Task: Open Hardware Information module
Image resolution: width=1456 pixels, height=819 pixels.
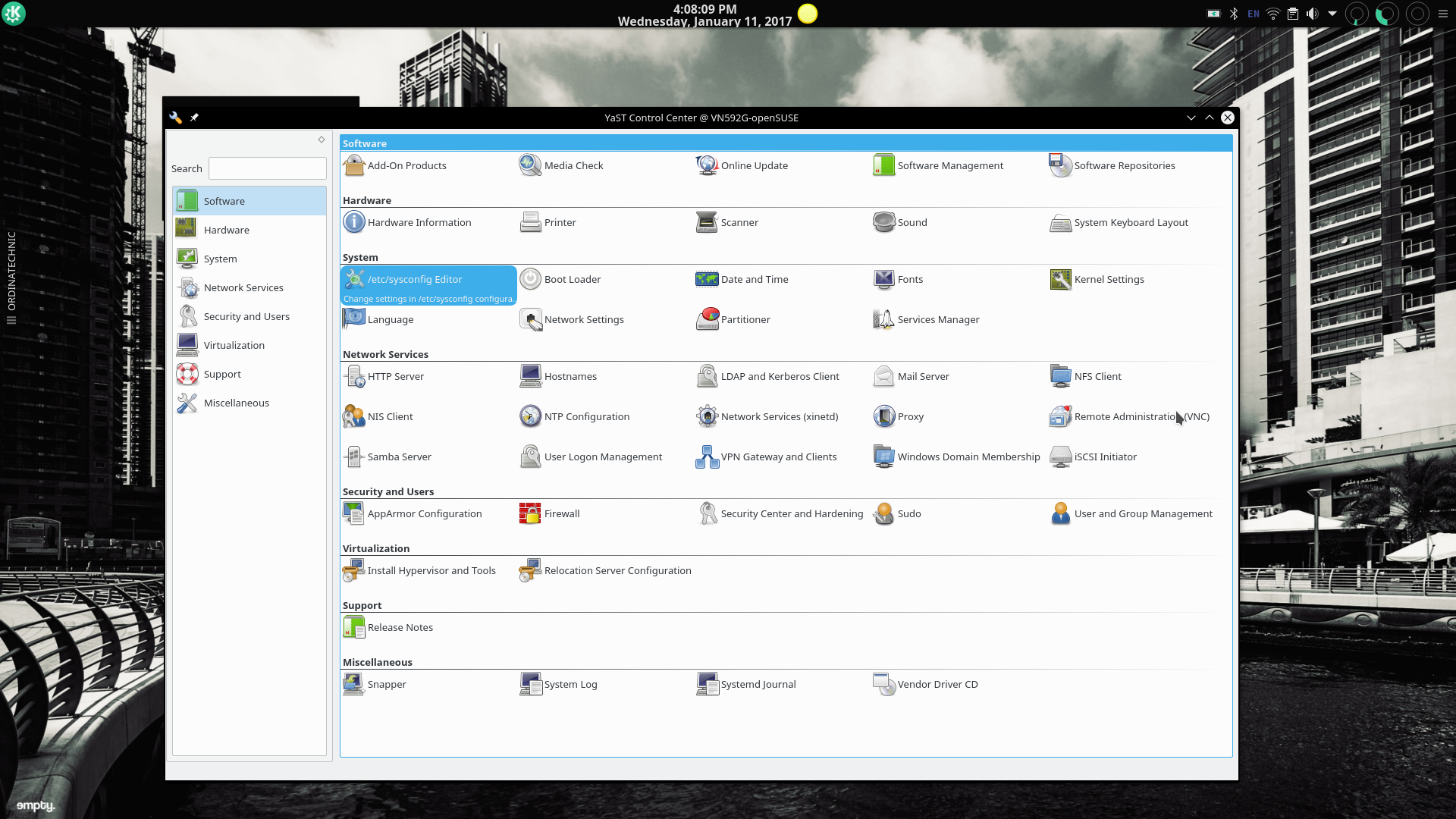Action: [407, 222]
